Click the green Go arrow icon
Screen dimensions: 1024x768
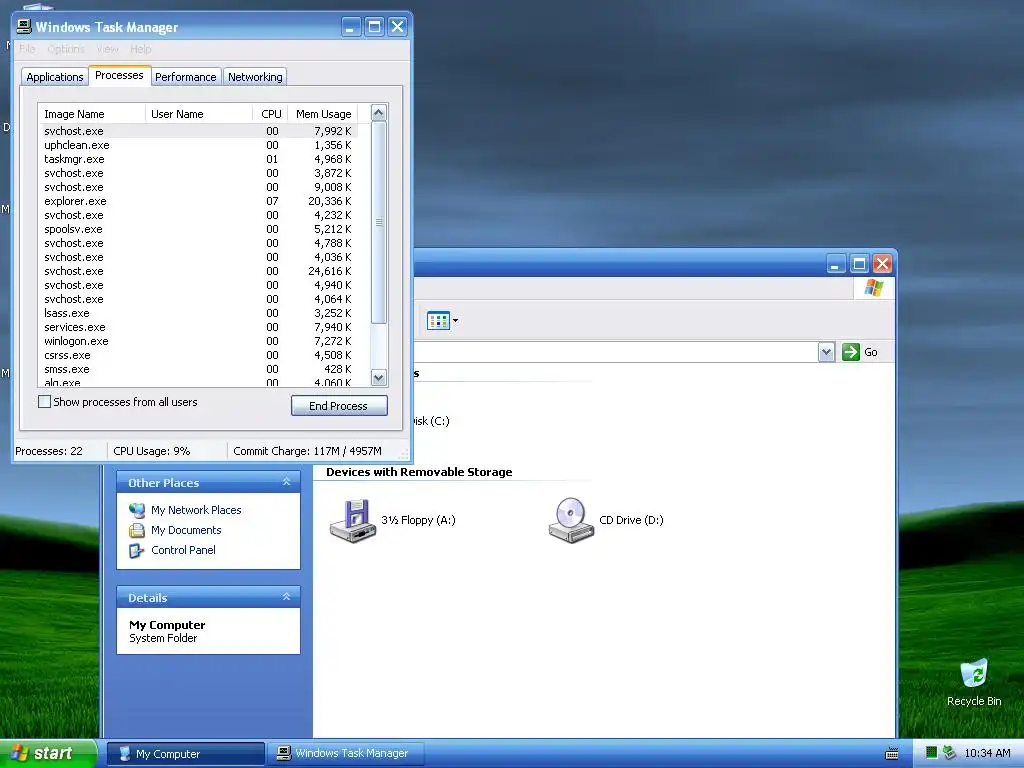(x=850, y=352)
